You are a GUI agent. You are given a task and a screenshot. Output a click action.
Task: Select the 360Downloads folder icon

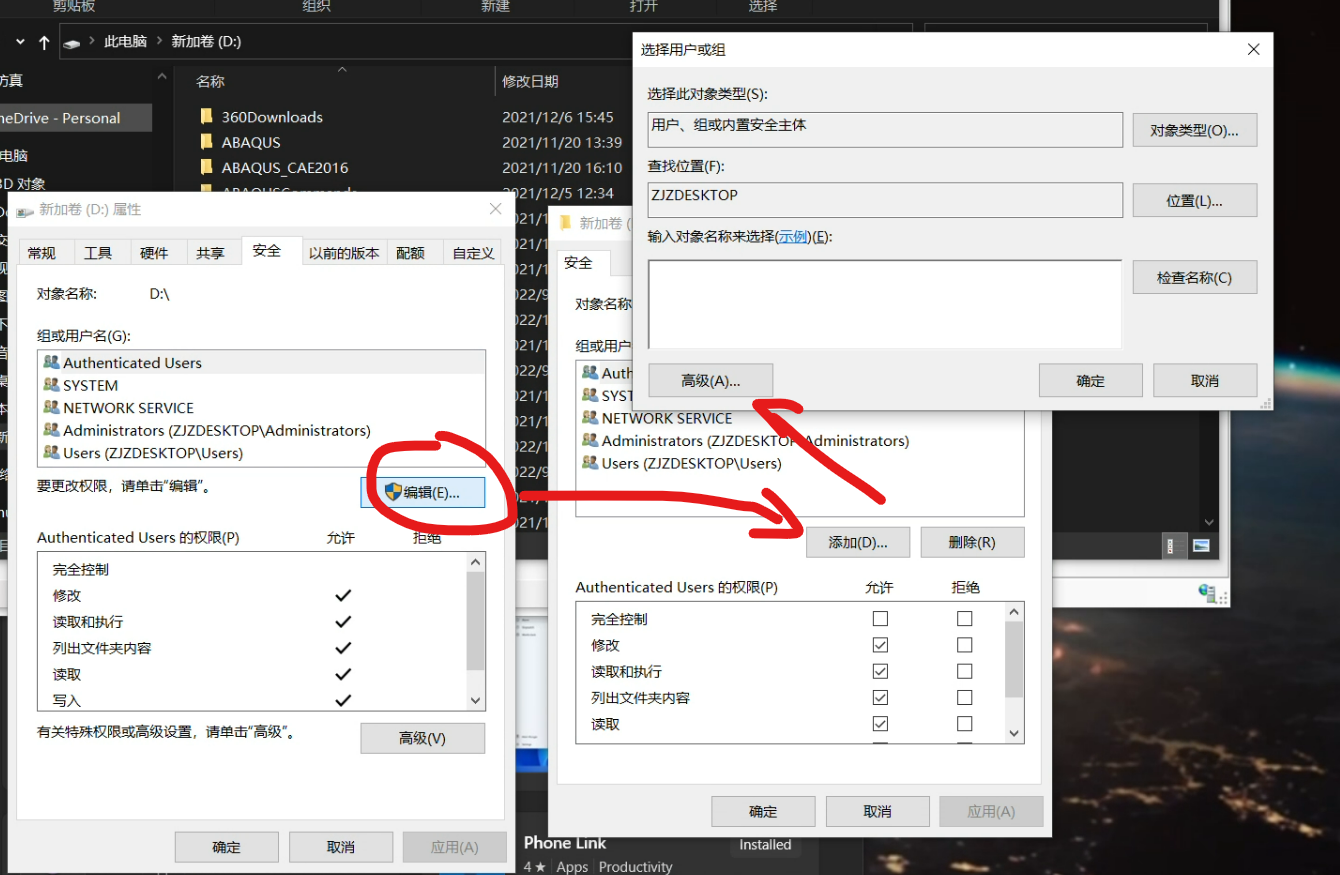[x=207, y=117]
